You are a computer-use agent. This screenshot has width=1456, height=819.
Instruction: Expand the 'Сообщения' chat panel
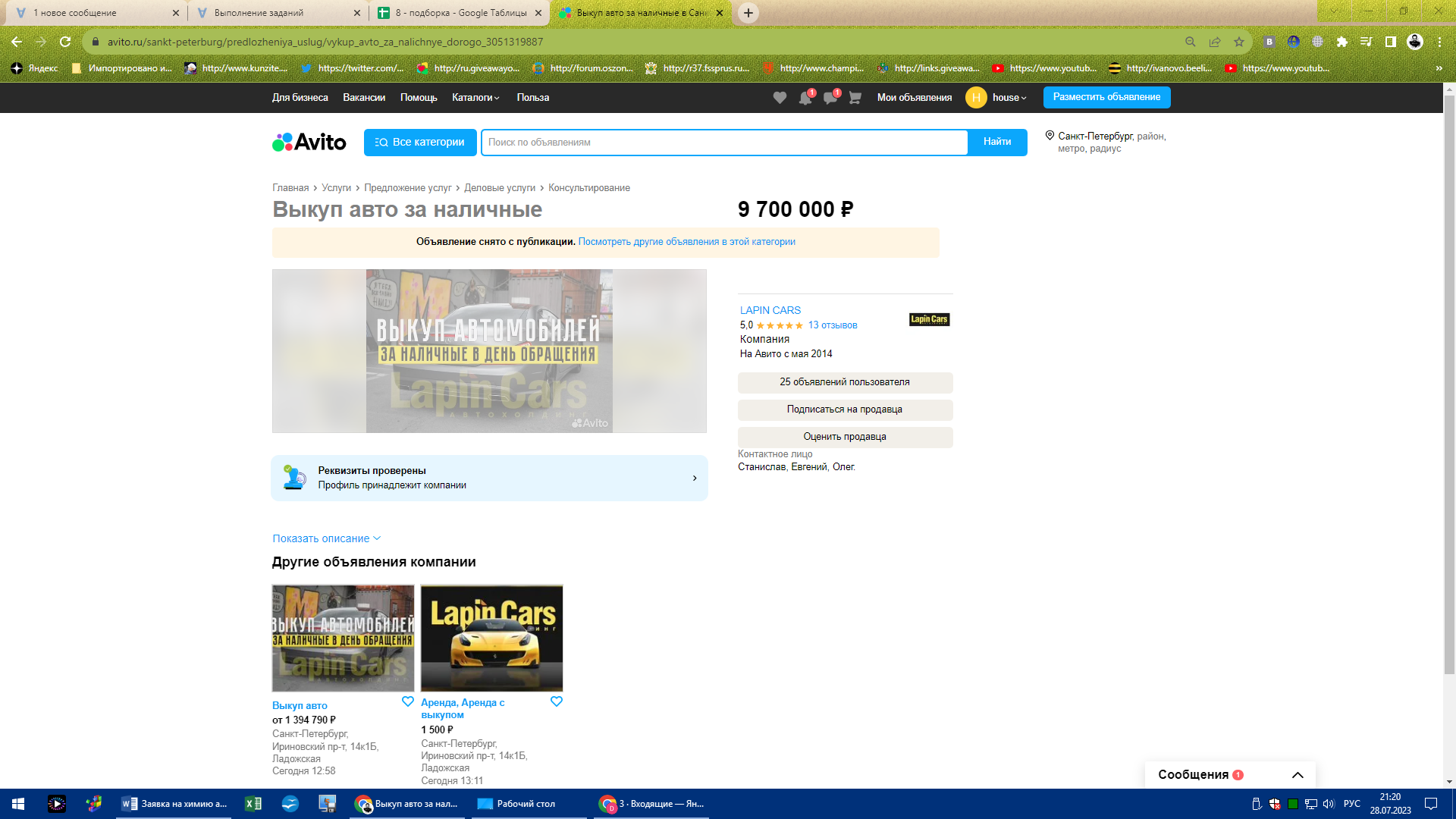coord(1298,775)
